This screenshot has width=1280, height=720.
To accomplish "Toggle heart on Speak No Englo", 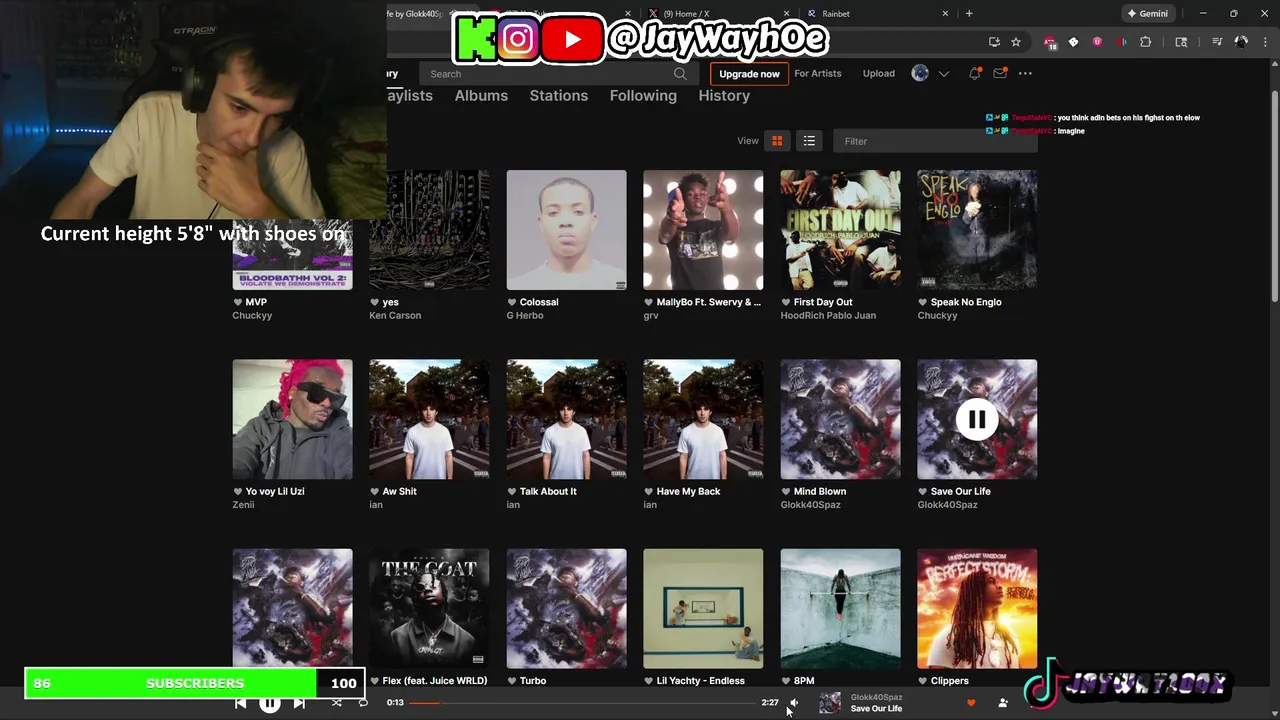I will [922, 302].
